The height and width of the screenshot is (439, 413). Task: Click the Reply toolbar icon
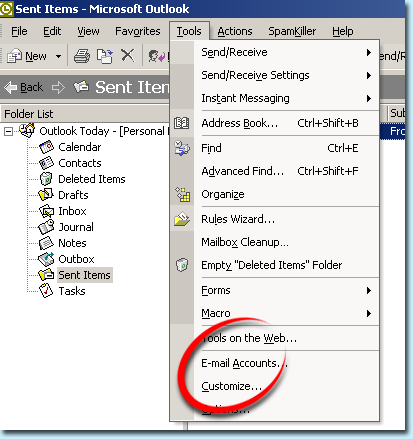157,56
